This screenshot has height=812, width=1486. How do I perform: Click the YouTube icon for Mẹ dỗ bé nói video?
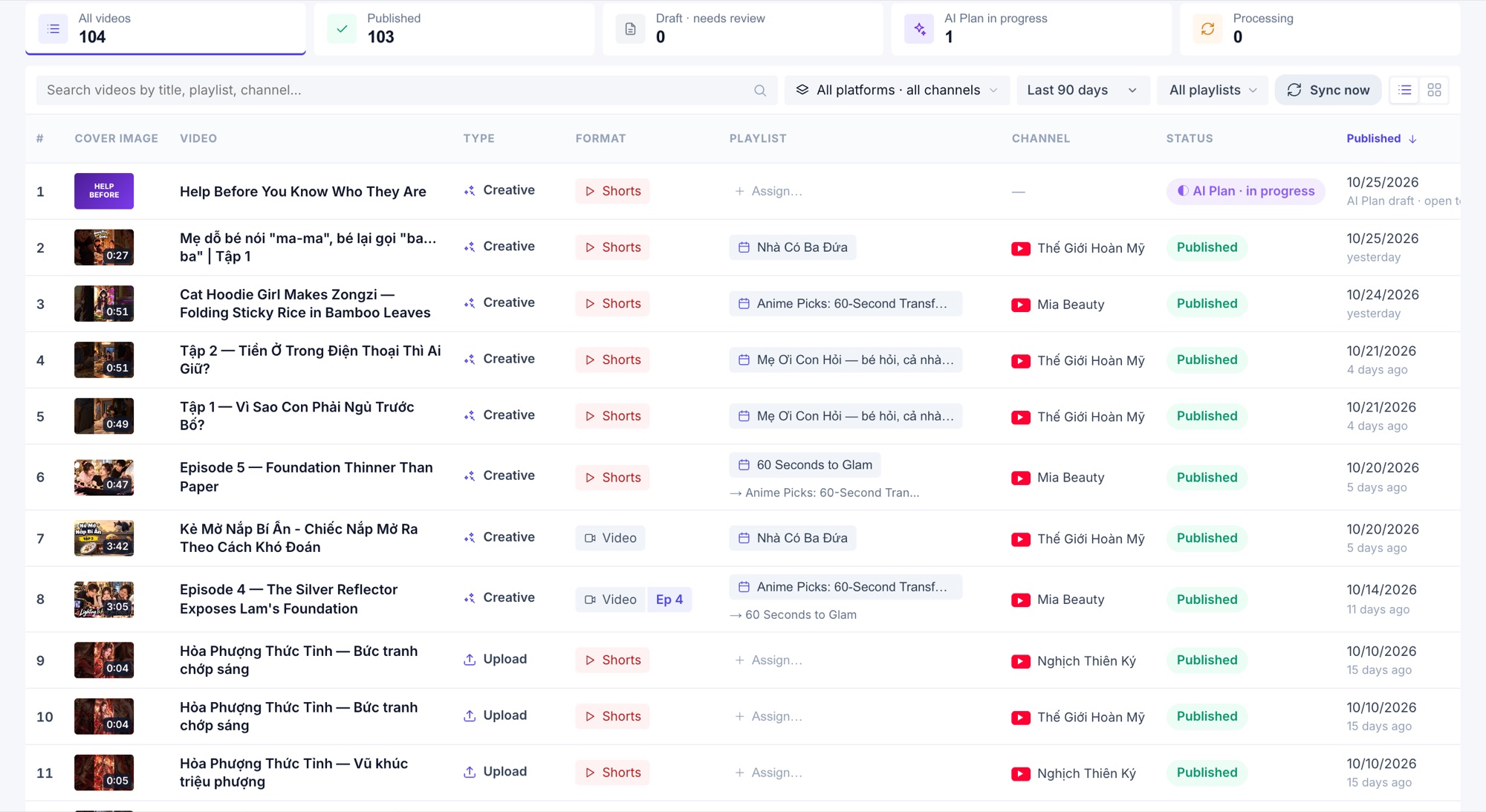pyautogui.click(x=1020, y=249)
